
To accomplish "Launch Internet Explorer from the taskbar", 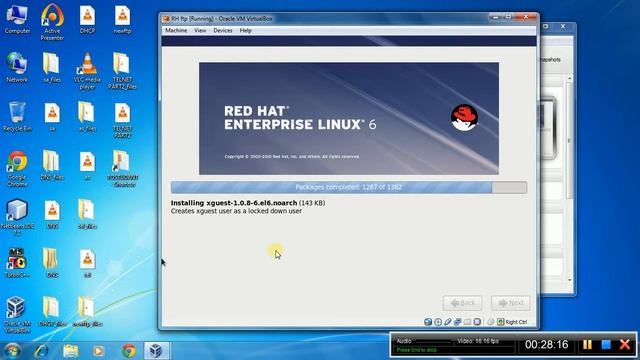I will [41, 351].
